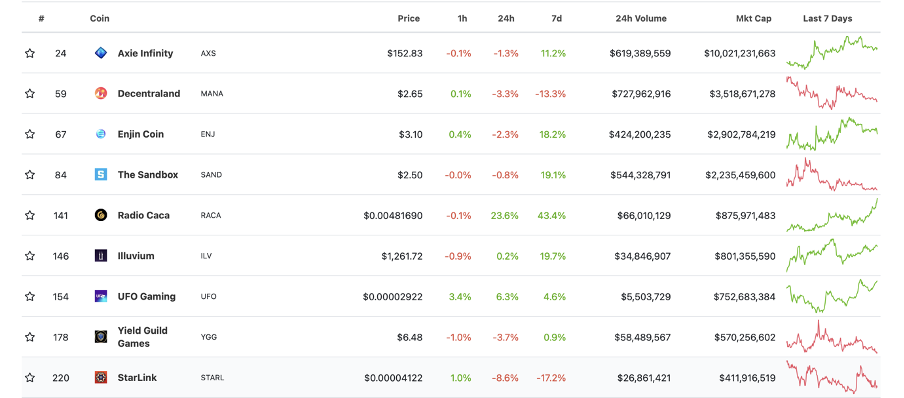This screenshot has width=904, height=398.
Task: Click the Yield Guild Games logo
Action: pyautogui.click(x=101, y=337)
